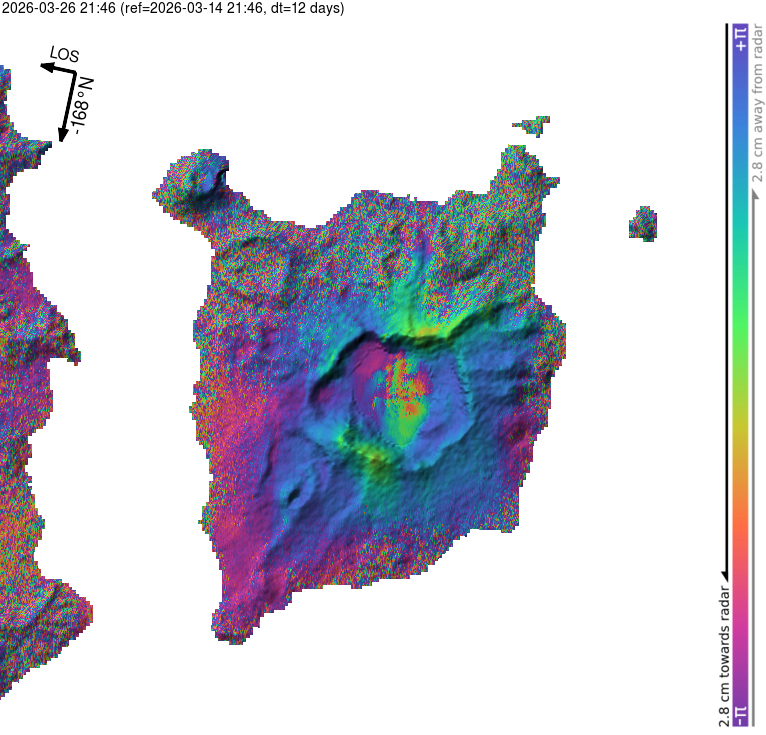Click the -π label at colorbar bottom
This screenshot has width=766, height=735.
(x=741, y=715)
